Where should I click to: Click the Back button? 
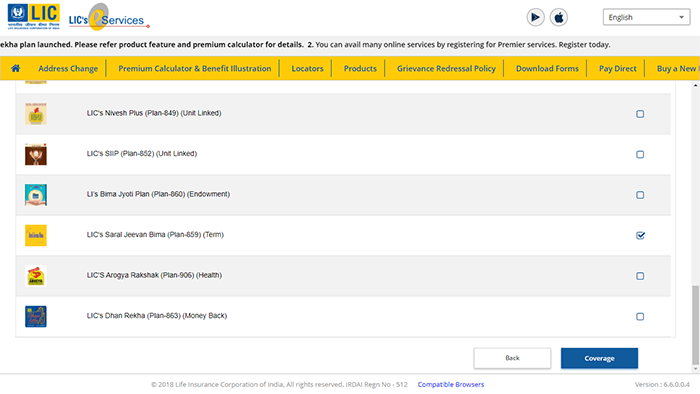click(x=512, y=358)
